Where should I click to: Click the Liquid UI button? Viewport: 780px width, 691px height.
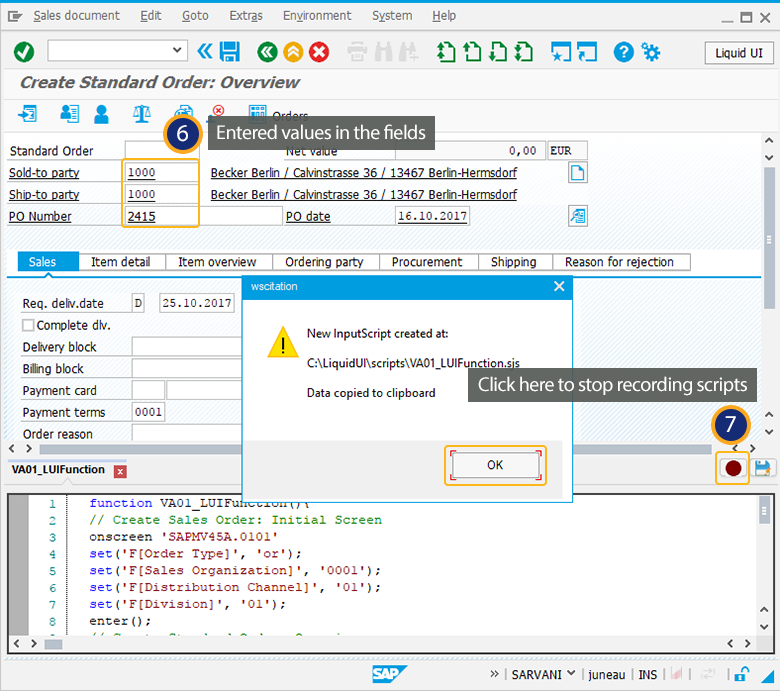click(739, 53)
